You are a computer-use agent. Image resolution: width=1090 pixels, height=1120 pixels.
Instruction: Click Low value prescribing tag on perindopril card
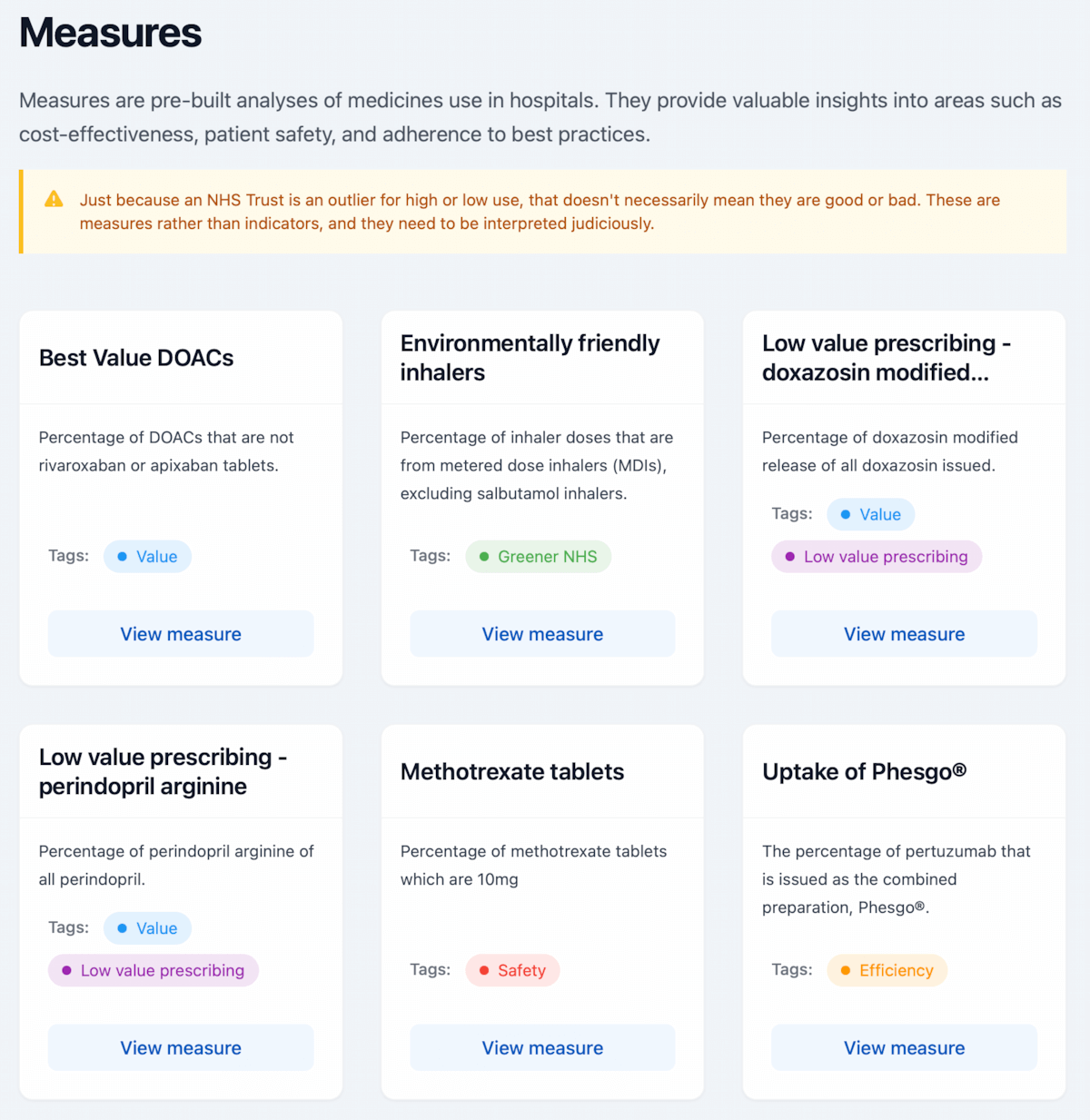point(154,970)
